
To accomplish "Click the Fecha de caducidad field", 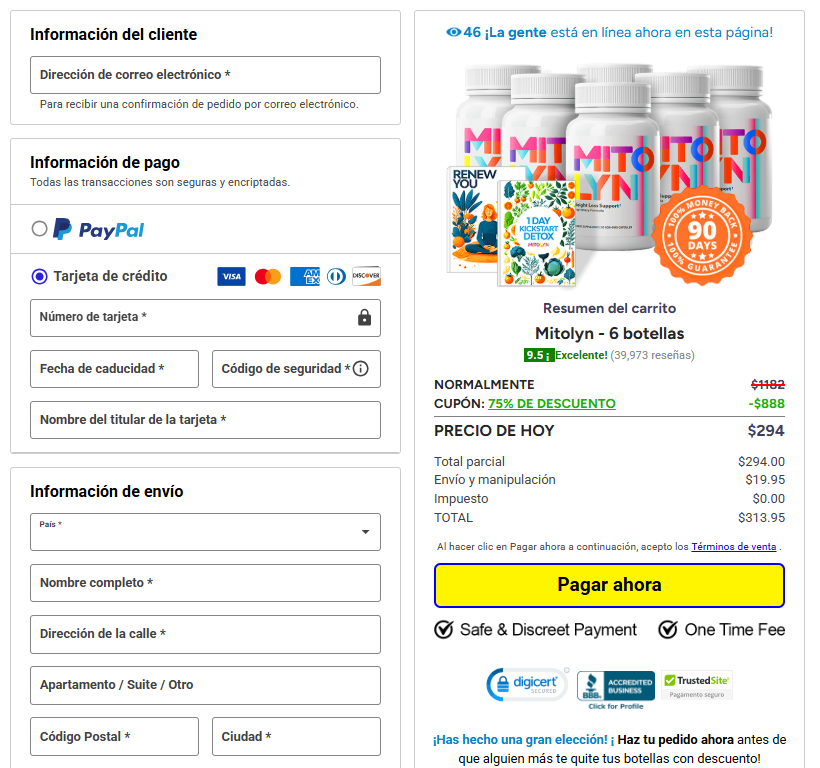I will point(115,369).
